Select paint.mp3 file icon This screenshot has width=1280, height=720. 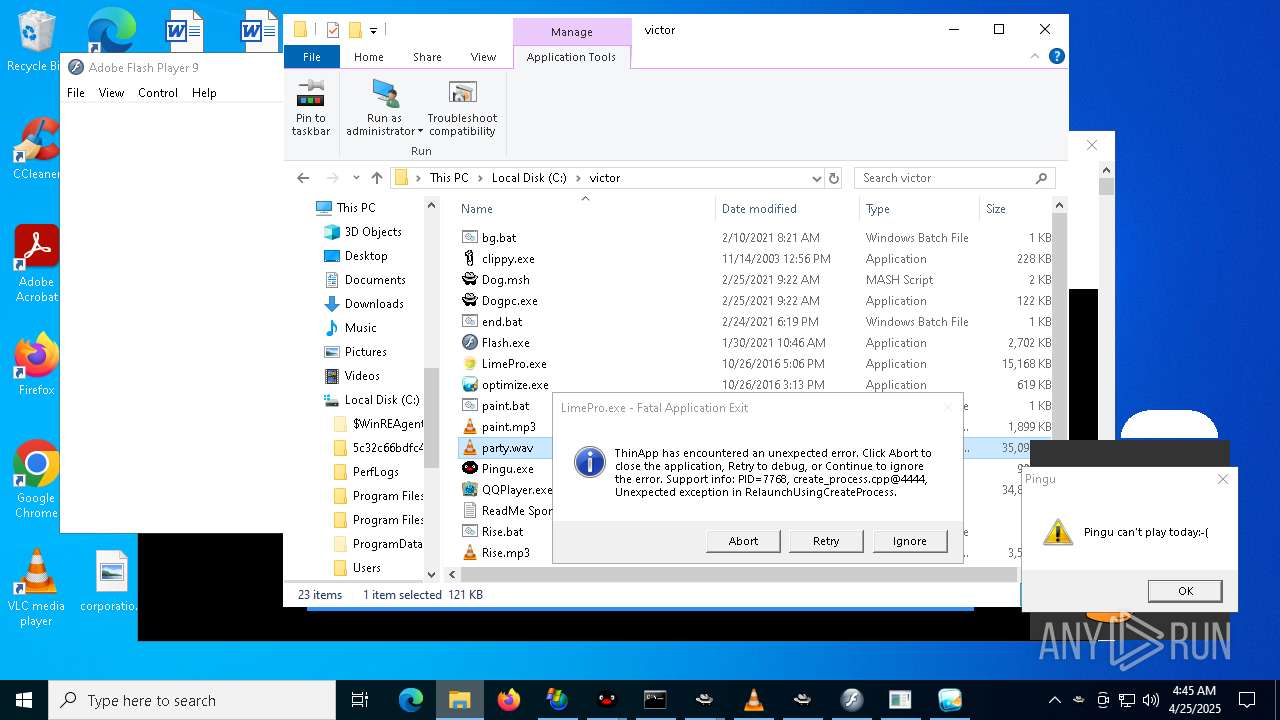point(470,427)
